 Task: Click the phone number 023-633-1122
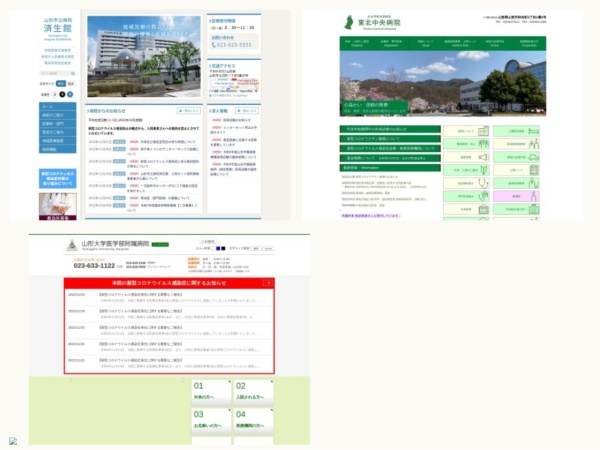click(94, 266)
